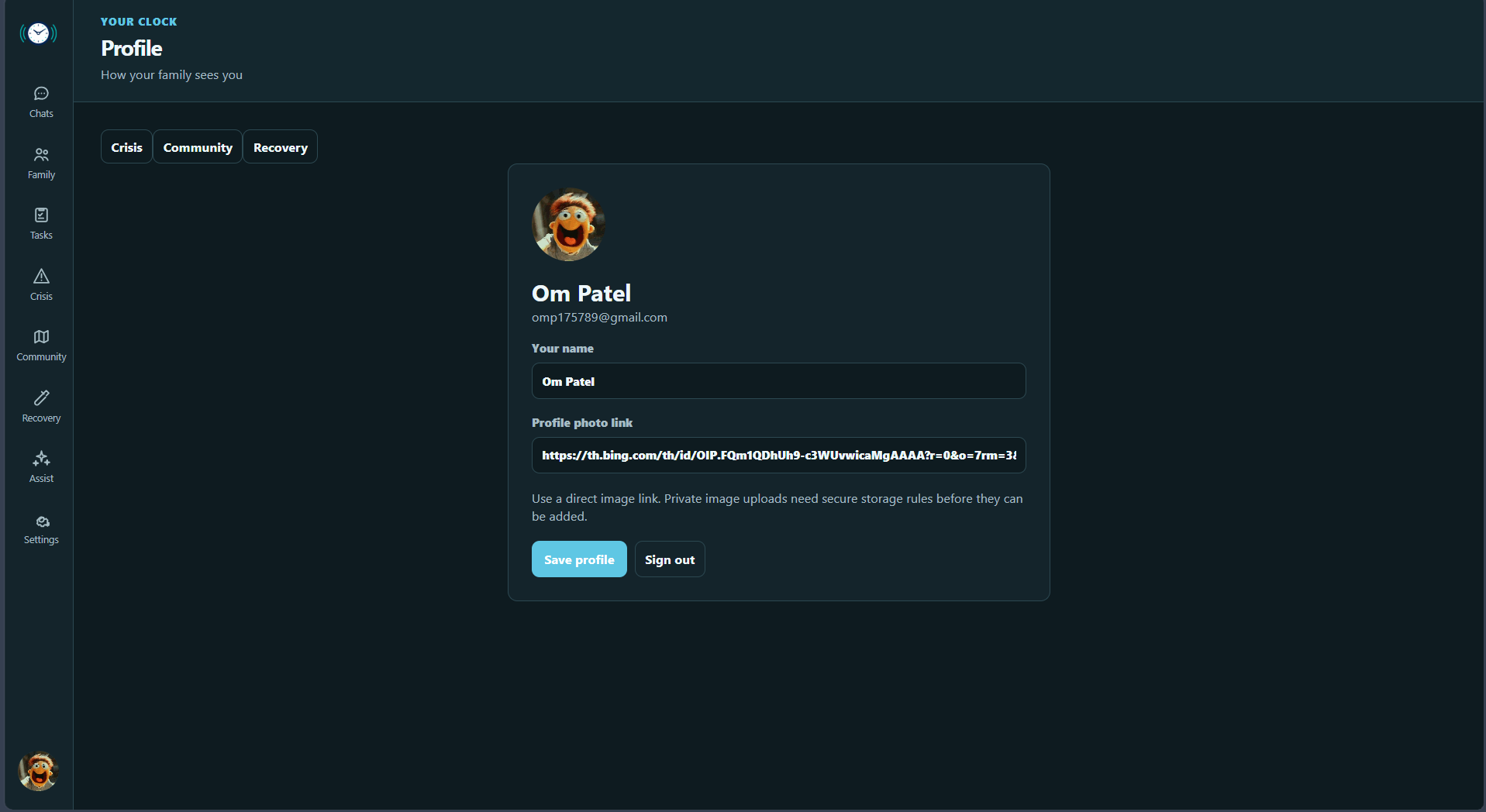Click the Save profile button
1486x812 pixels.
tap(579, 559)
